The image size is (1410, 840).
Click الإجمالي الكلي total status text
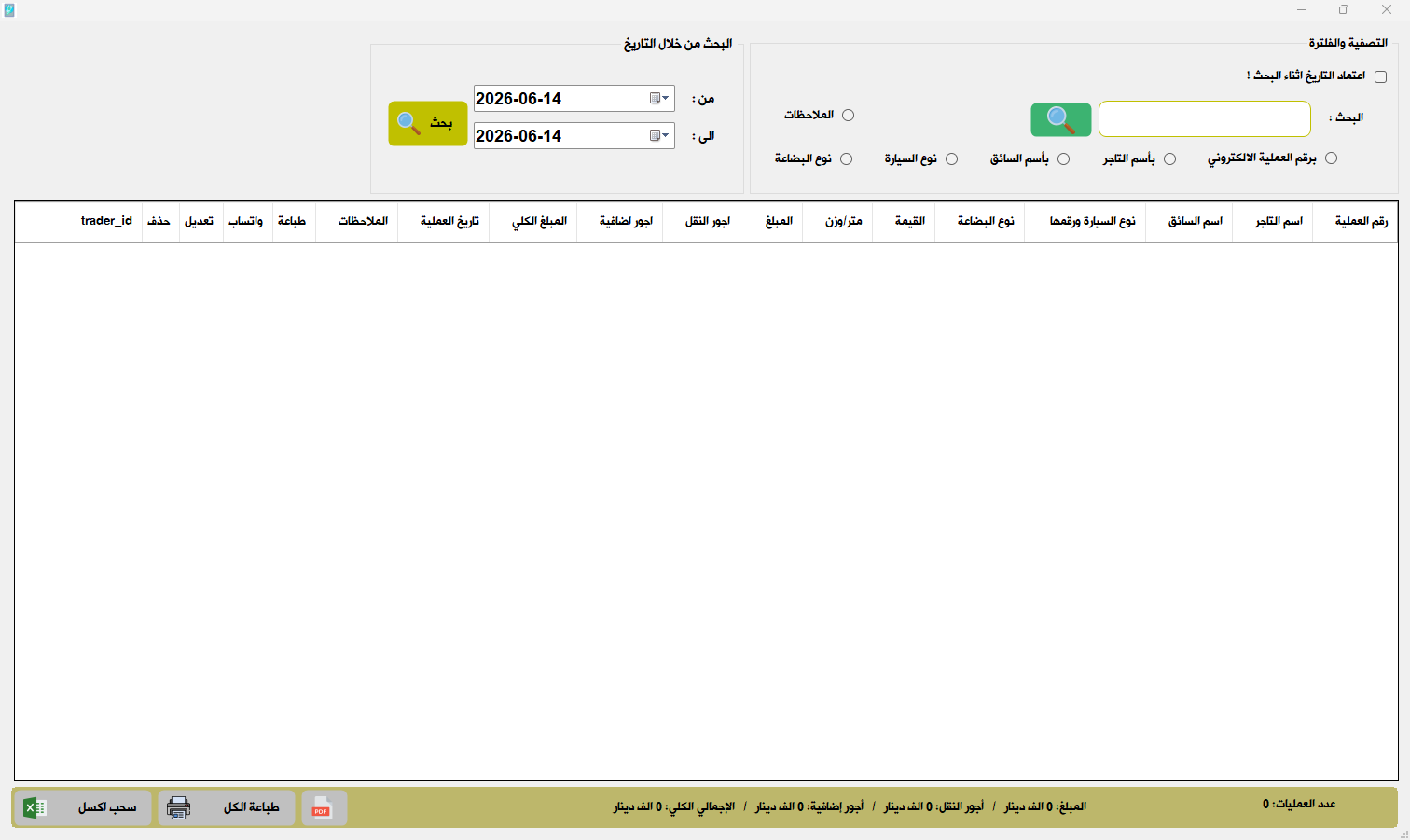[674, 806]
